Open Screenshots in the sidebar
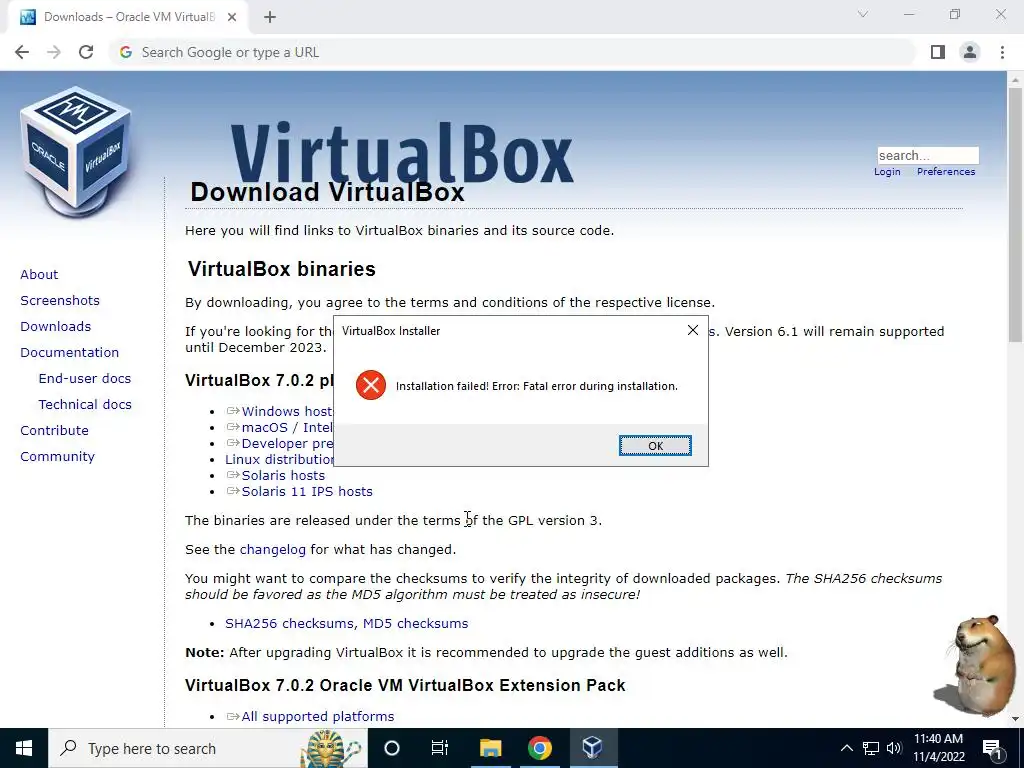Viewport: 1024px width, 768px height. point(60,300)
